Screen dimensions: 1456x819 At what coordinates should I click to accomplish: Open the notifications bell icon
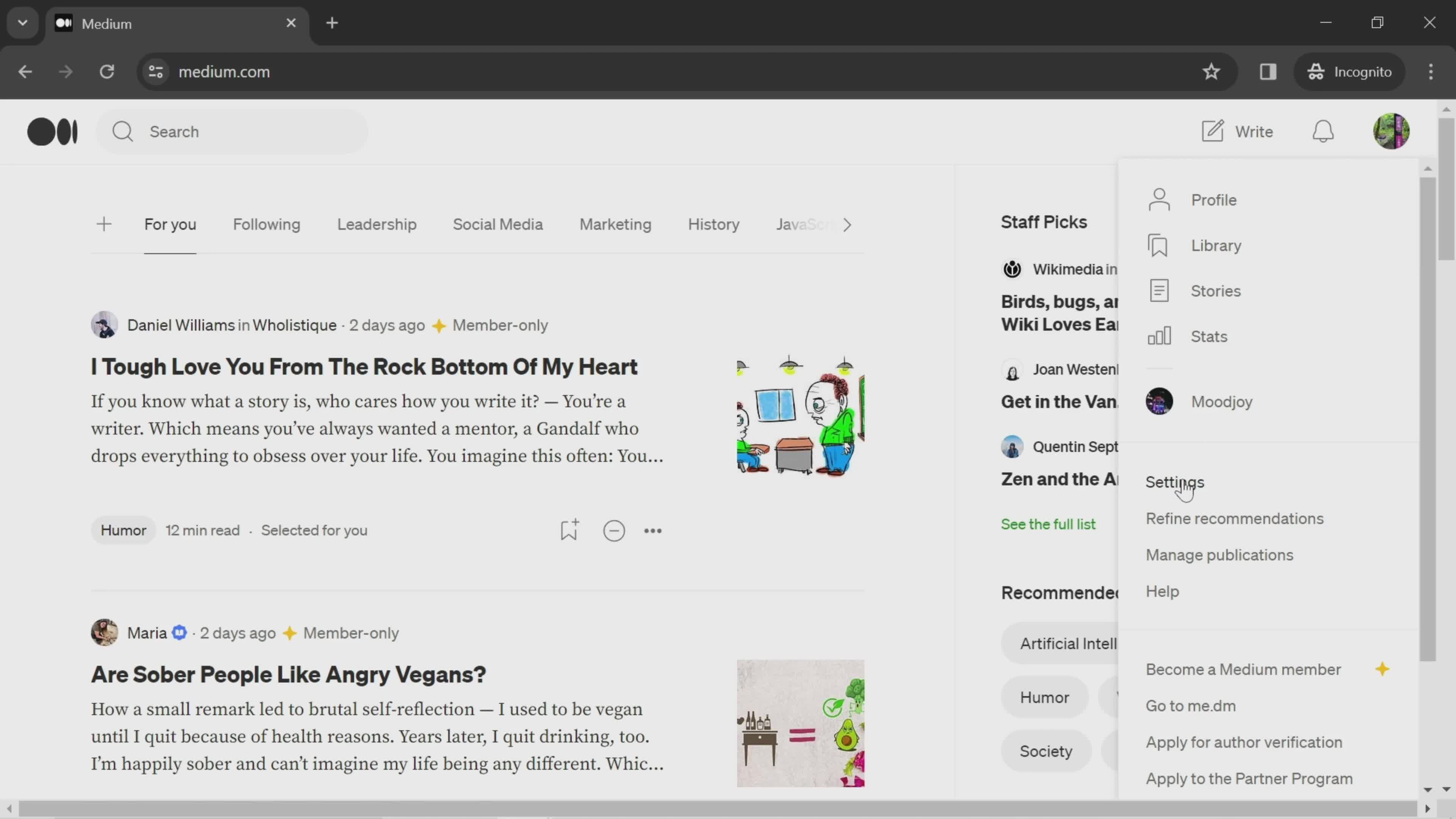1324,131
